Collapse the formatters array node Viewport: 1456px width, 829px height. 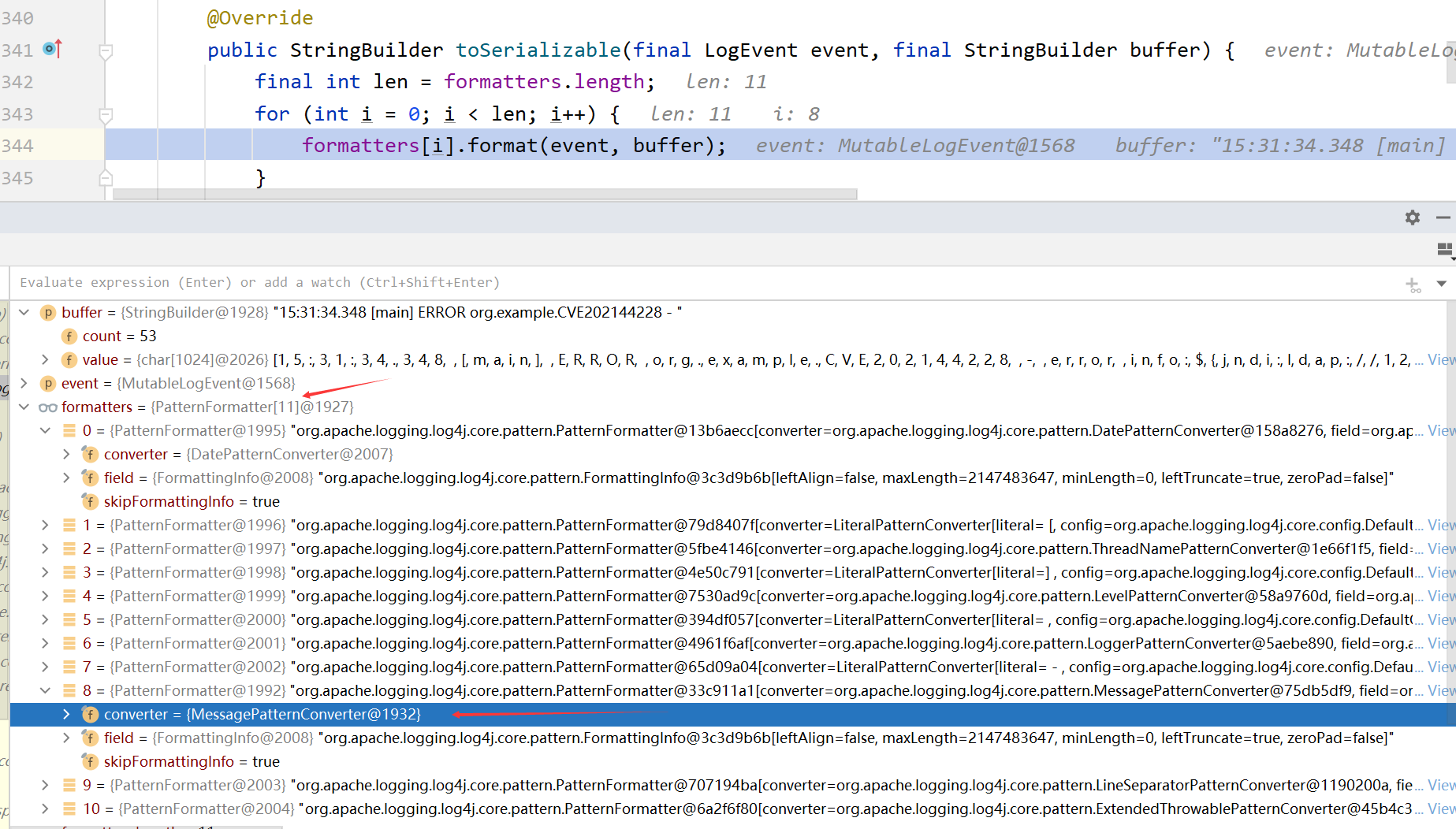coord(24,407)
